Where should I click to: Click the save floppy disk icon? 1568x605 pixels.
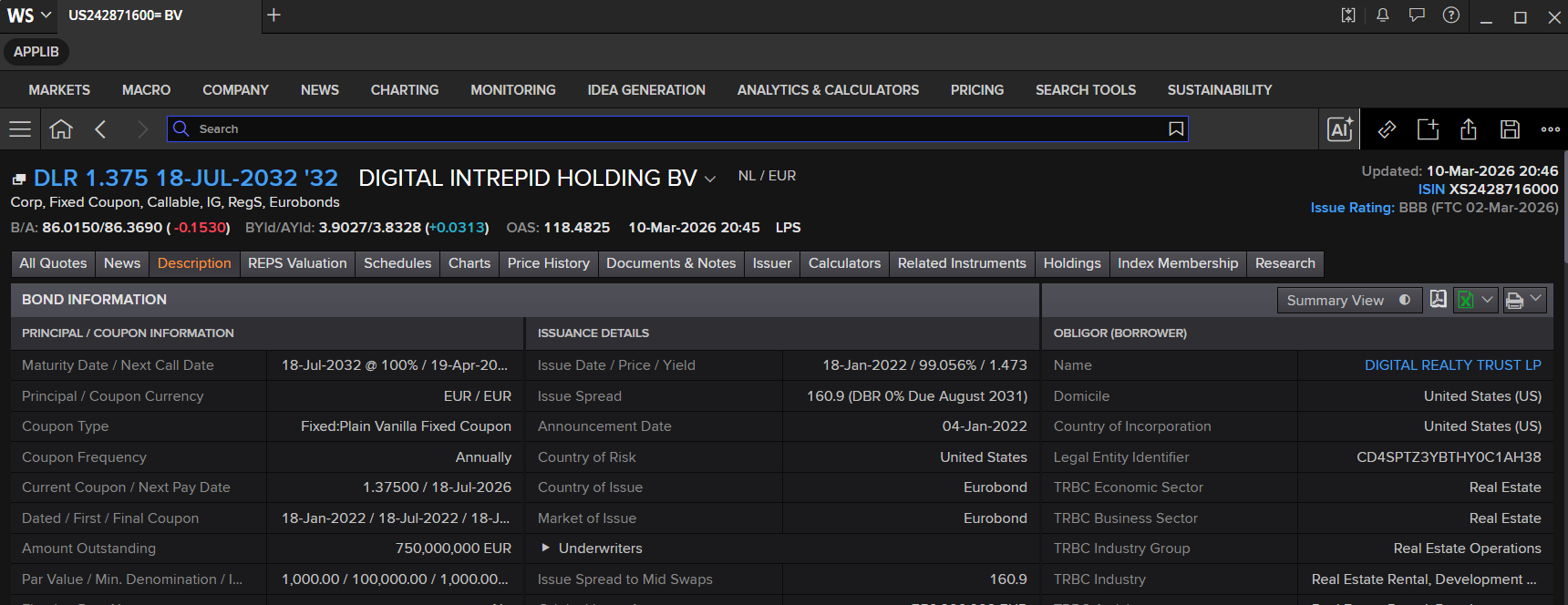tap(1510, 129)
